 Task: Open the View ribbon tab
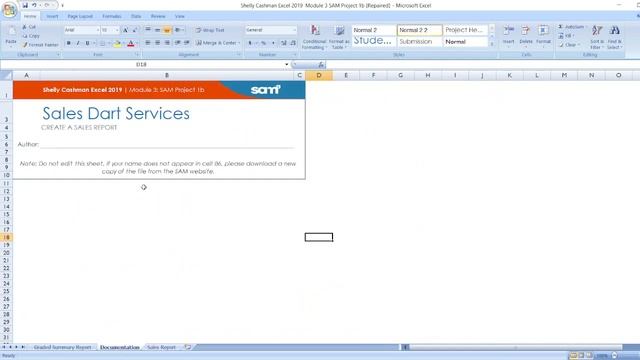point(180,16)
